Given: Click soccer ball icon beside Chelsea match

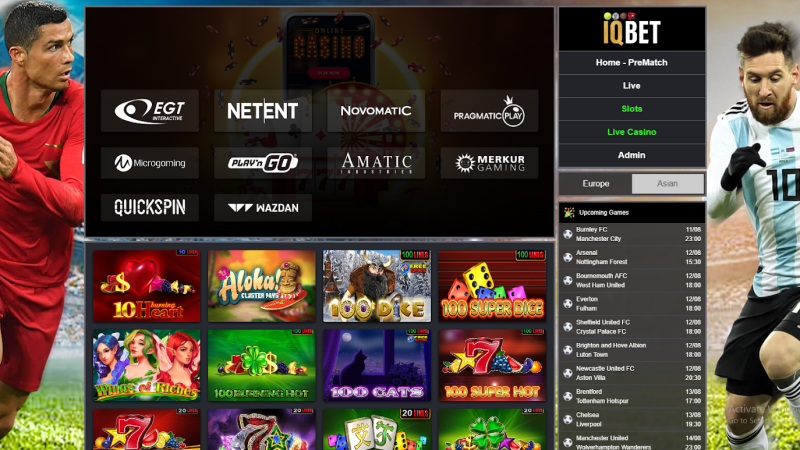Looking at the screenshot, I should point(567,419).
